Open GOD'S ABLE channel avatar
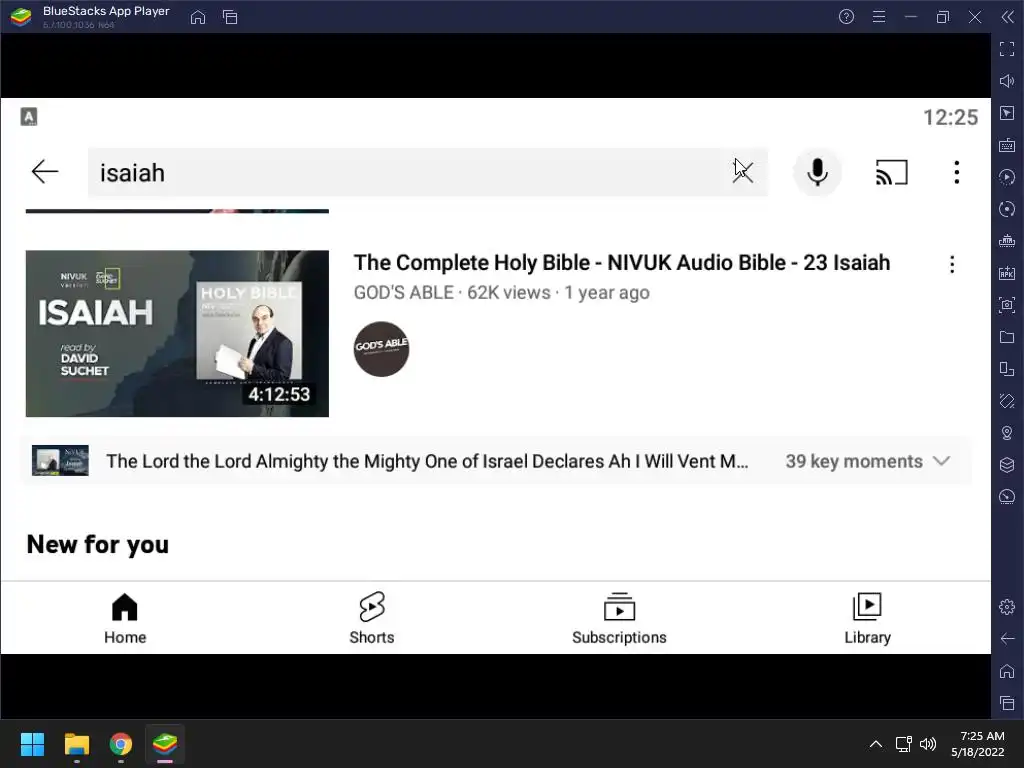The image size is (1024, 768). click(381, 349)
